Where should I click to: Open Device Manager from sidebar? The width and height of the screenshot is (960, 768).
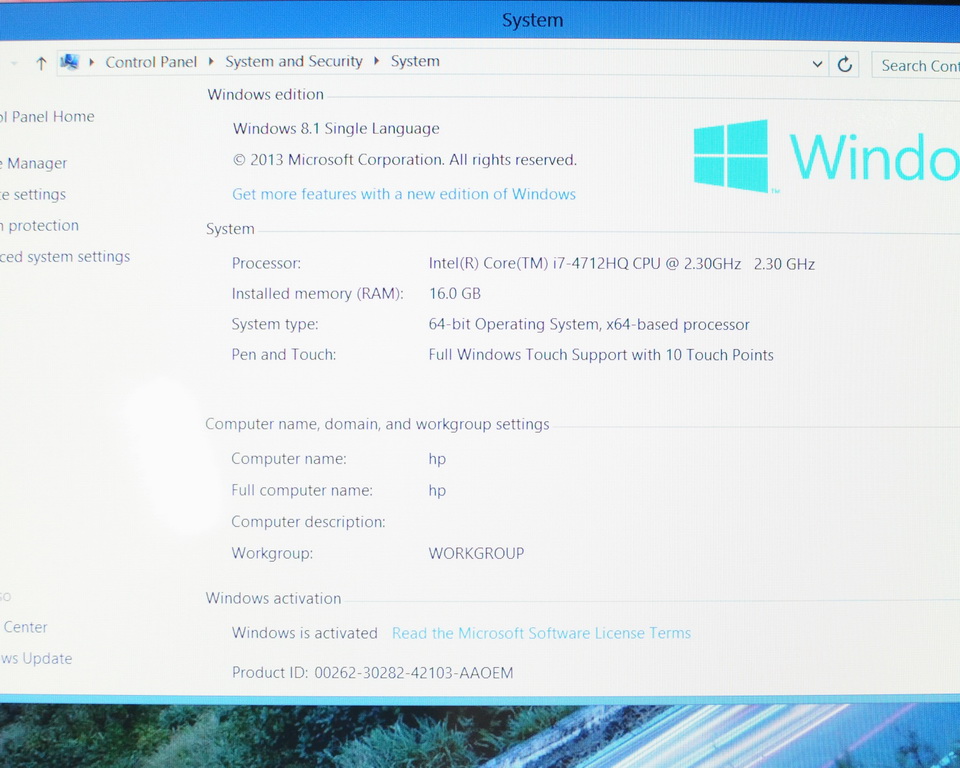click(x=34, y=164)
